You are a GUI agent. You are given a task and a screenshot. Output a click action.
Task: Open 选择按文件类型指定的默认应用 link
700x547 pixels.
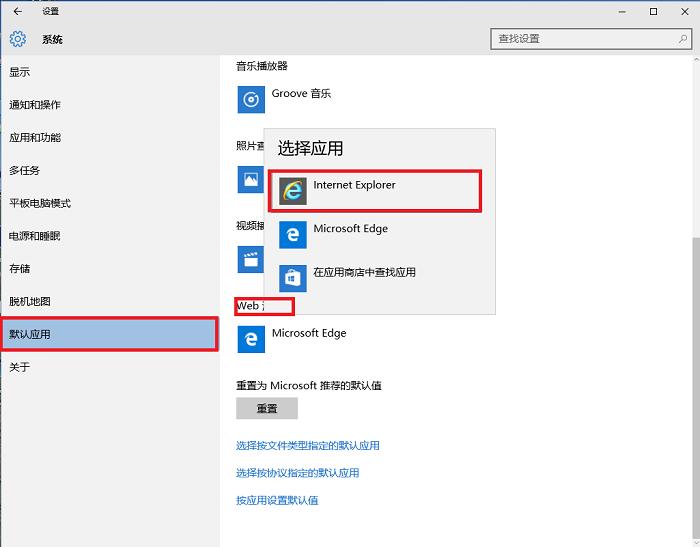[308, 445]
